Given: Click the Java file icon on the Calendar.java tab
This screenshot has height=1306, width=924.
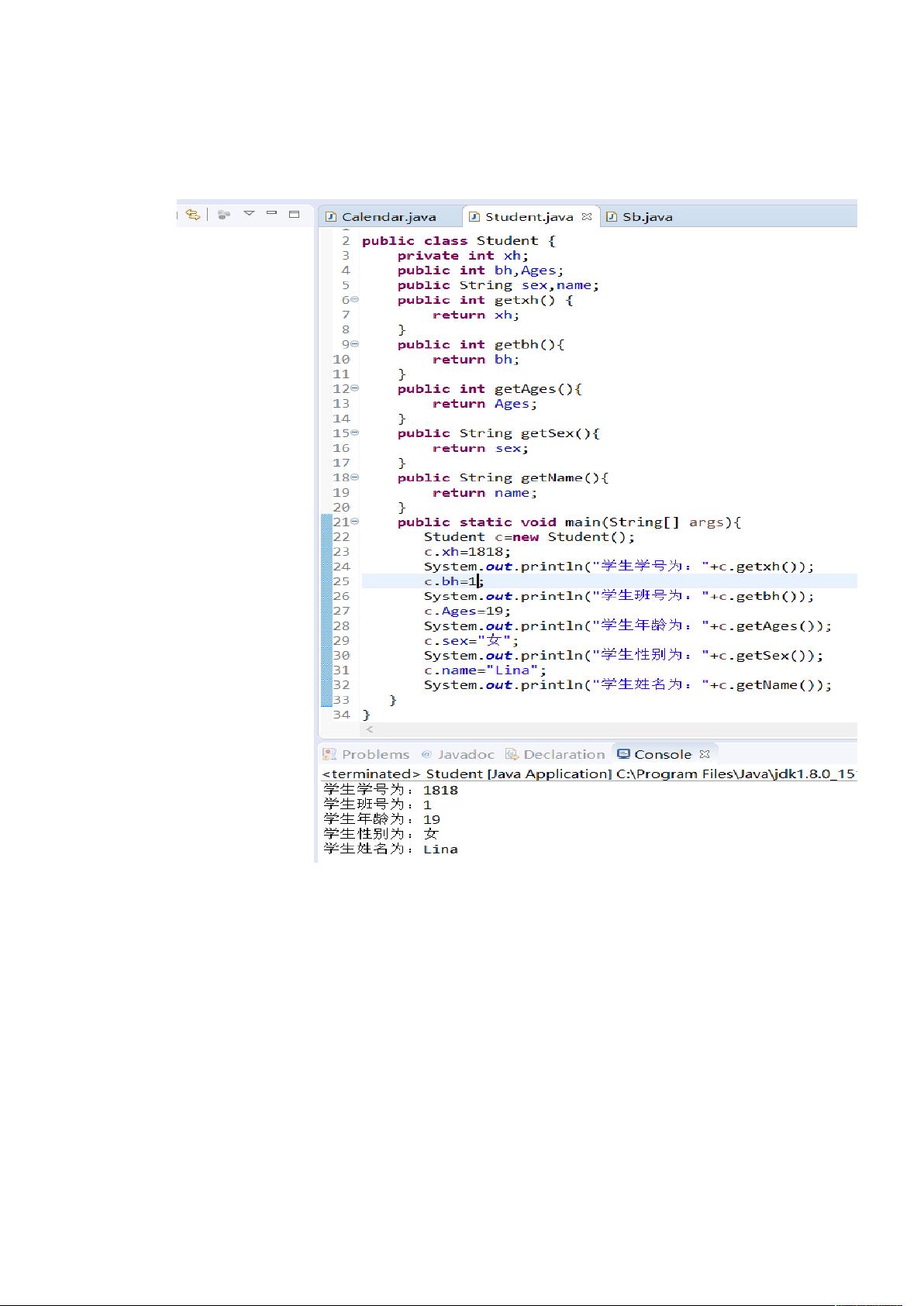Looking at the screenshot, I should click(x=331, y=217).
